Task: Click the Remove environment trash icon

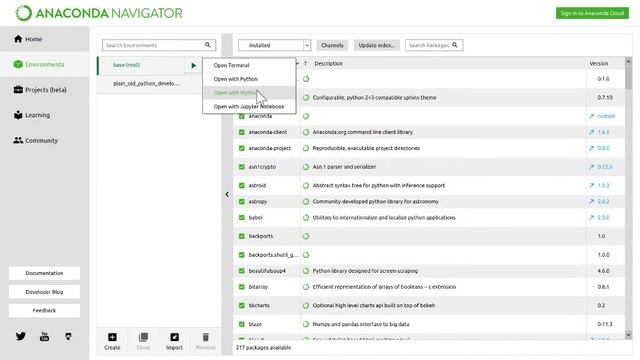Action: [205, 337]
